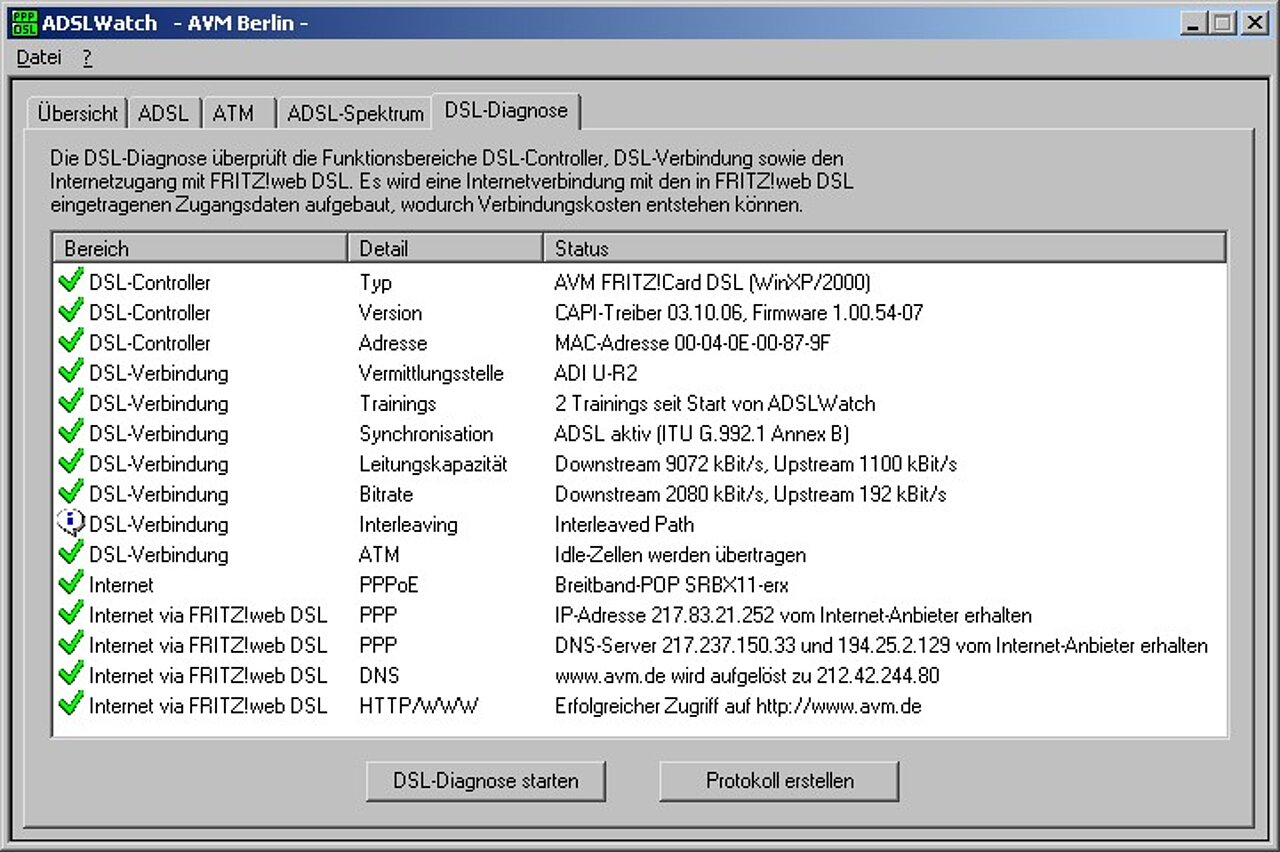Click the 'Typ' detail cell
The image size is (1280, 852).
[376, 283]
